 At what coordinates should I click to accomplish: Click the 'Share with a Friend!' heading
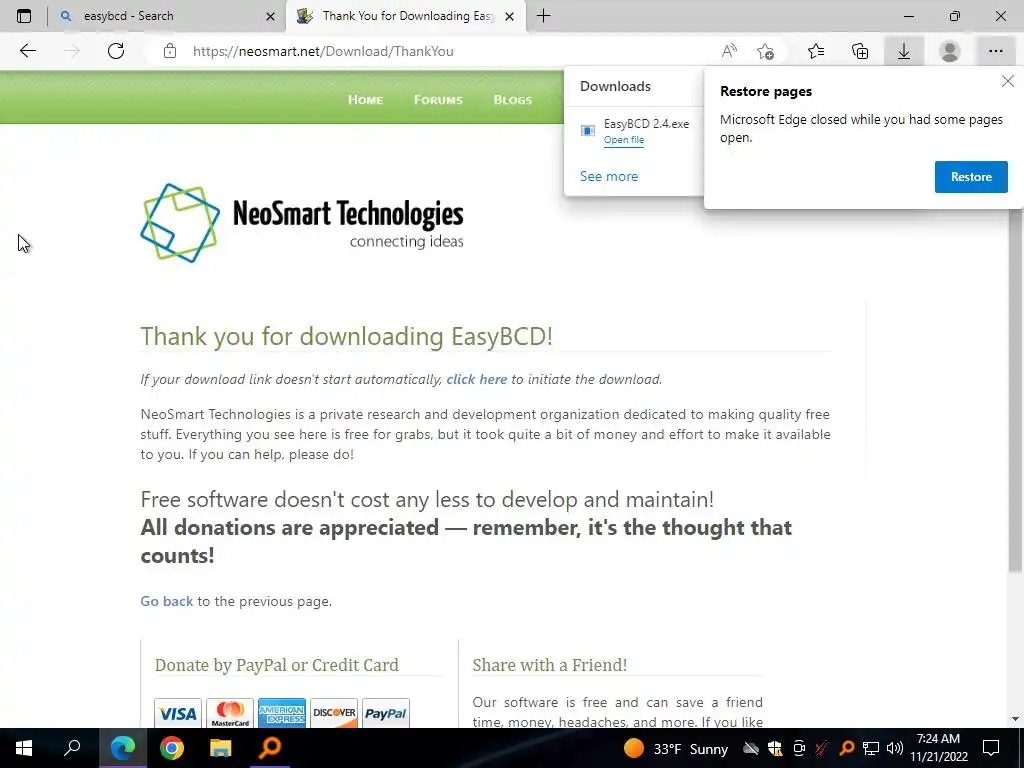coord(550,665)
